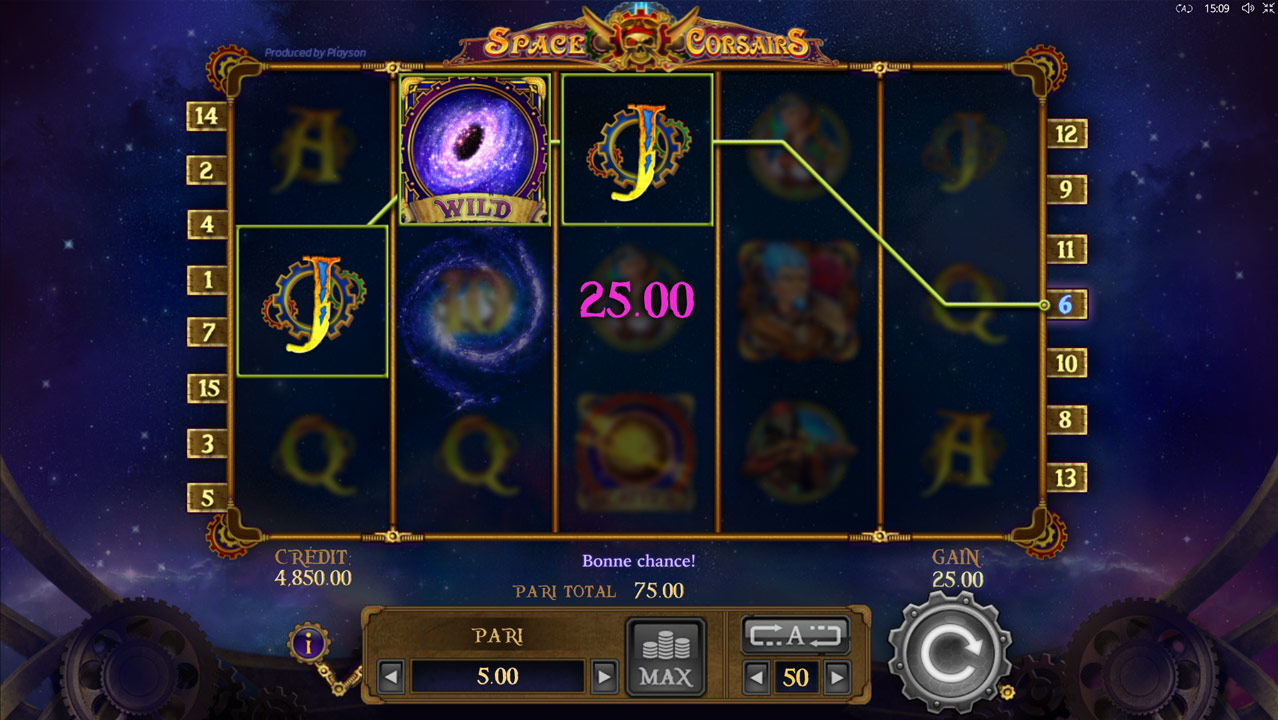Increase autoplay spins count from 50
1278x720 pixels.
click(x=838, y=677)
